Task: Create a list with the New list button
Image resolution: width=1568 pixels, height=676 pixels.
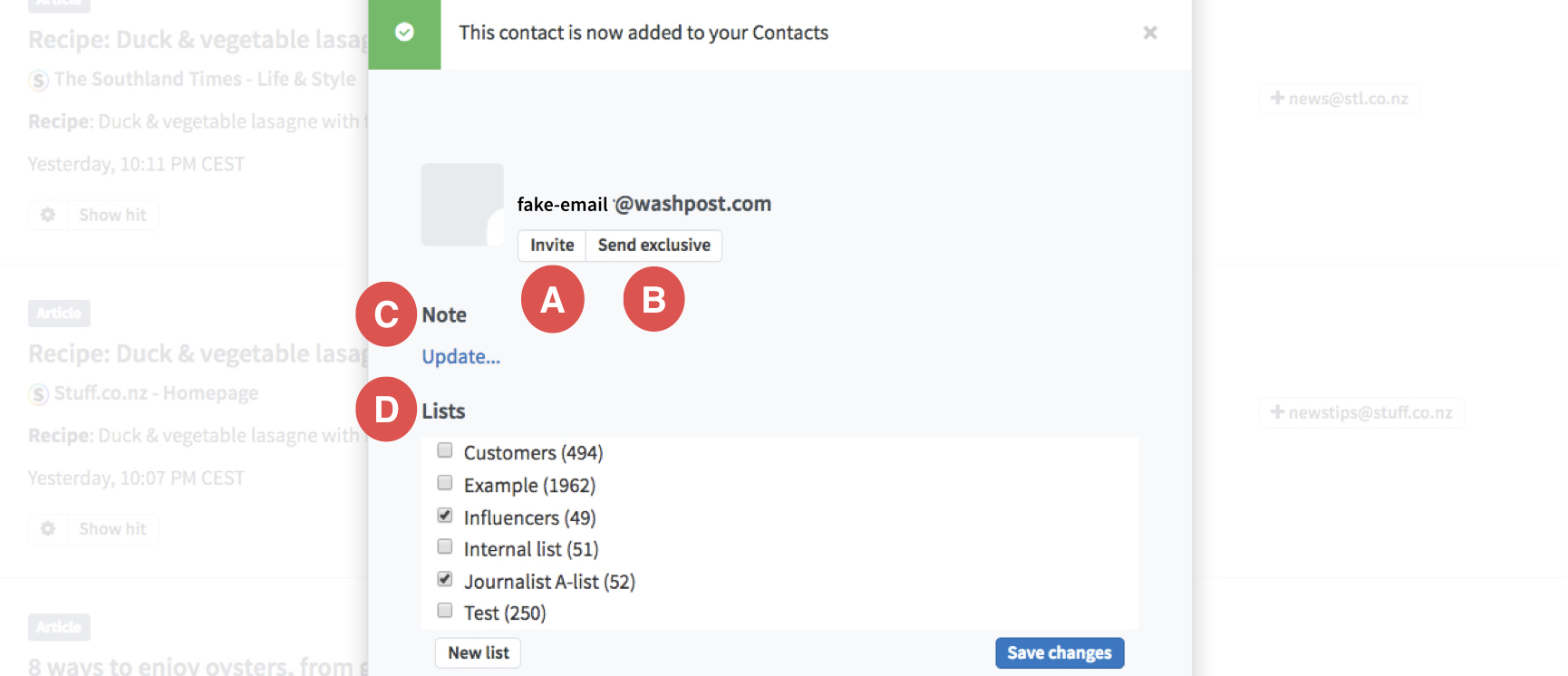Action: 478,653
